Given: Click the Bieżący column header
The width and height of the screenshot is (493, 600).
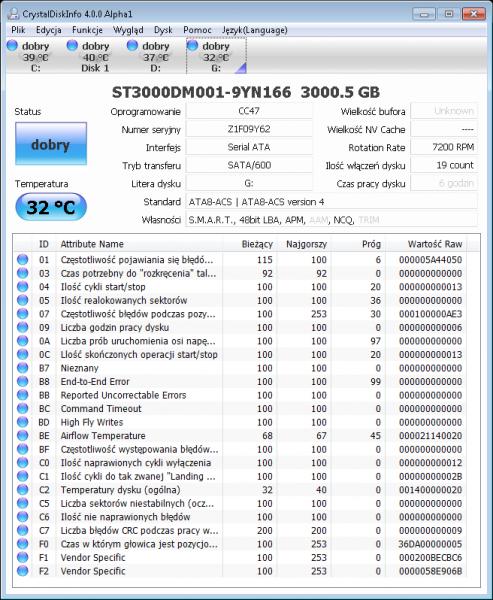Looking at the screenshot, I should pyautogui.click(x=250, y=244).
